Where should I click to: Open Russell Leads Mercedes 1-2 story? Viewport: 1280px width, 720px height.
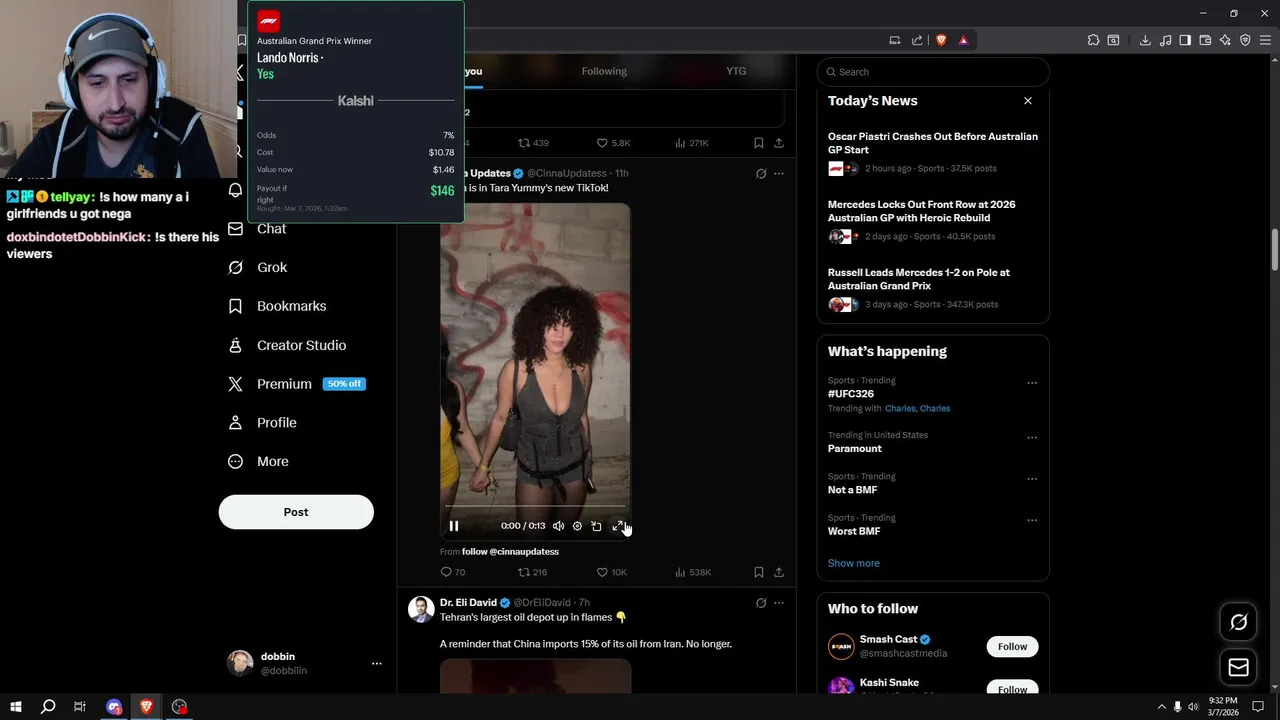[933, 288]
